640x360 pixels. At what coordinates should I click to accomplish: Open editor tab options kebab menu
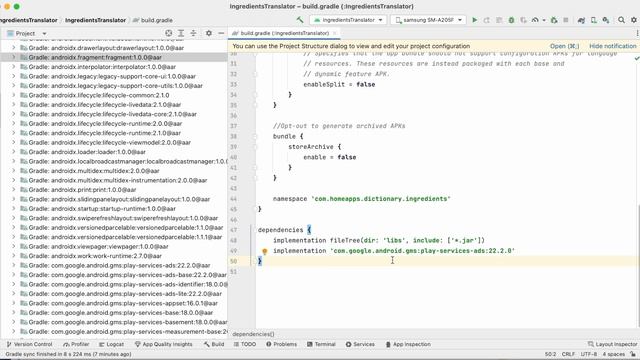click(637, 33)
